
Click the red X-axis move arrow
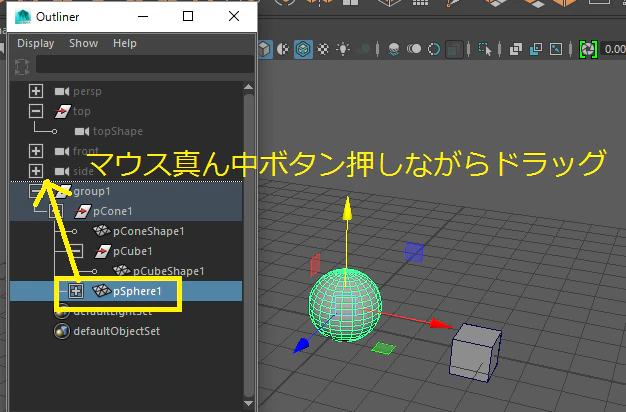click(x=442, y=324)
